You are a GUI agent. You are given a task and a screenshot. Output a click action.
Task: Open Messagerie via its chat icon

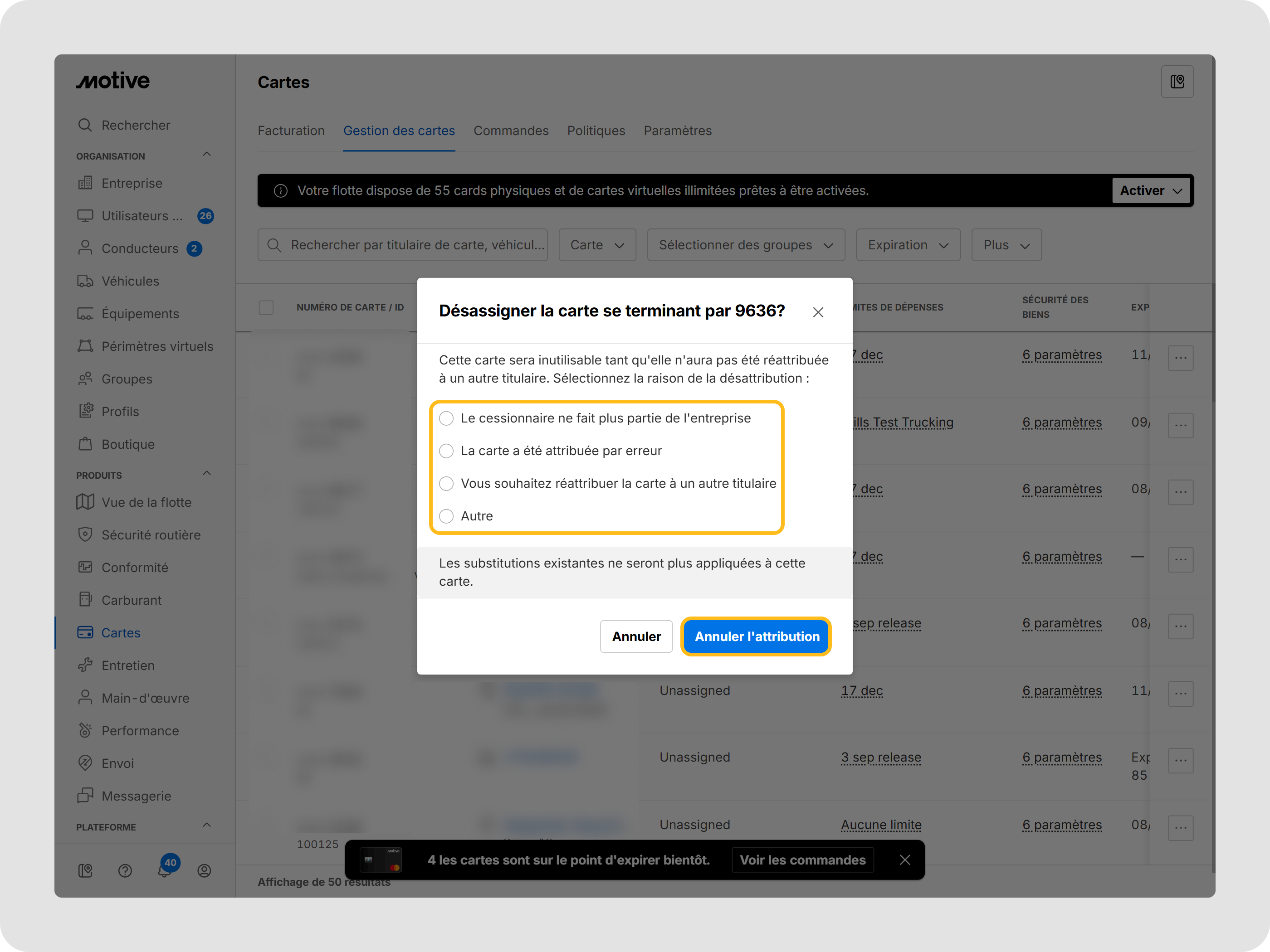(x=85, y=796)
